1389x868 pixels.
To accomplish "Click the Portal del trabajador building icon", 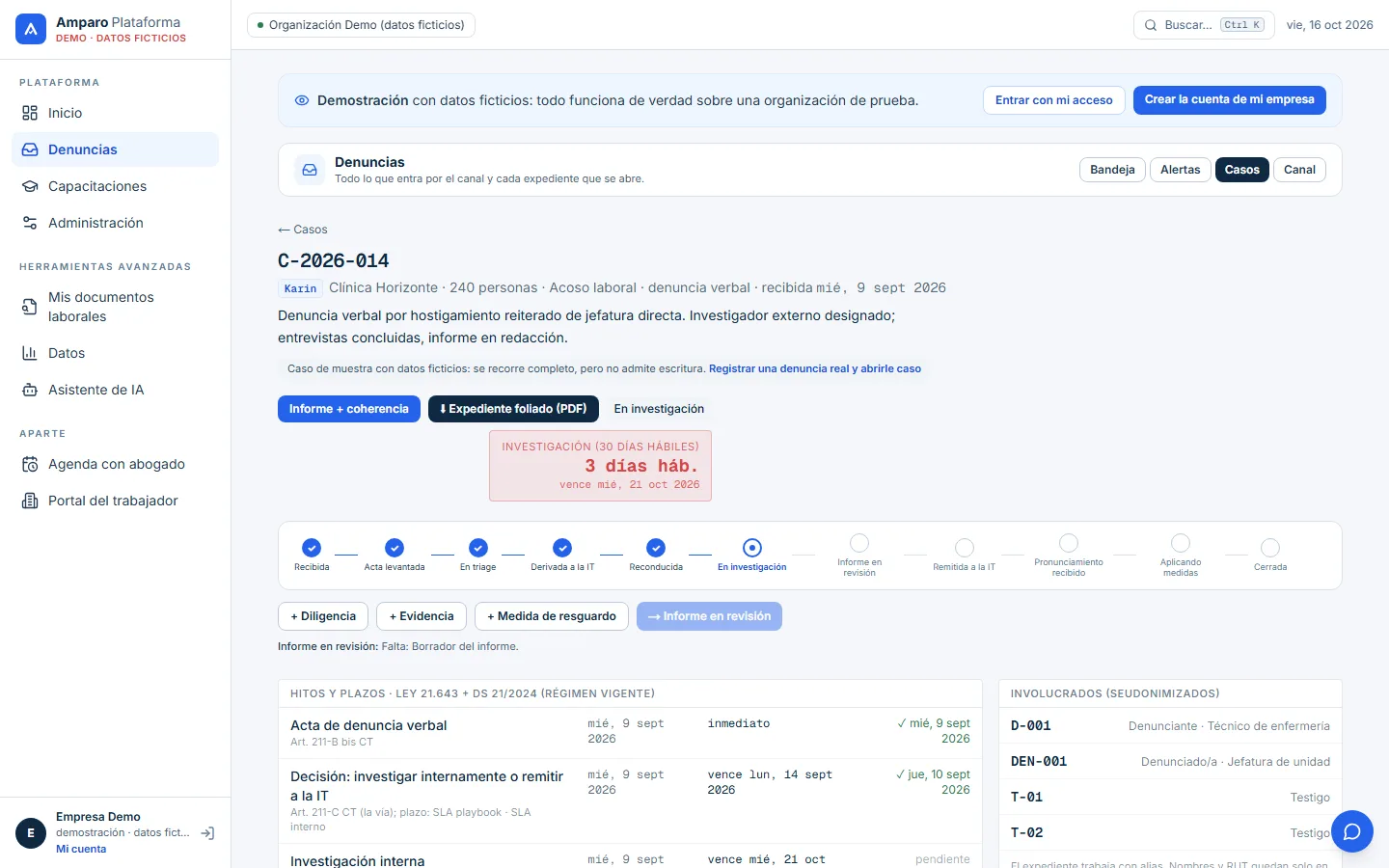I will point(30,501).
